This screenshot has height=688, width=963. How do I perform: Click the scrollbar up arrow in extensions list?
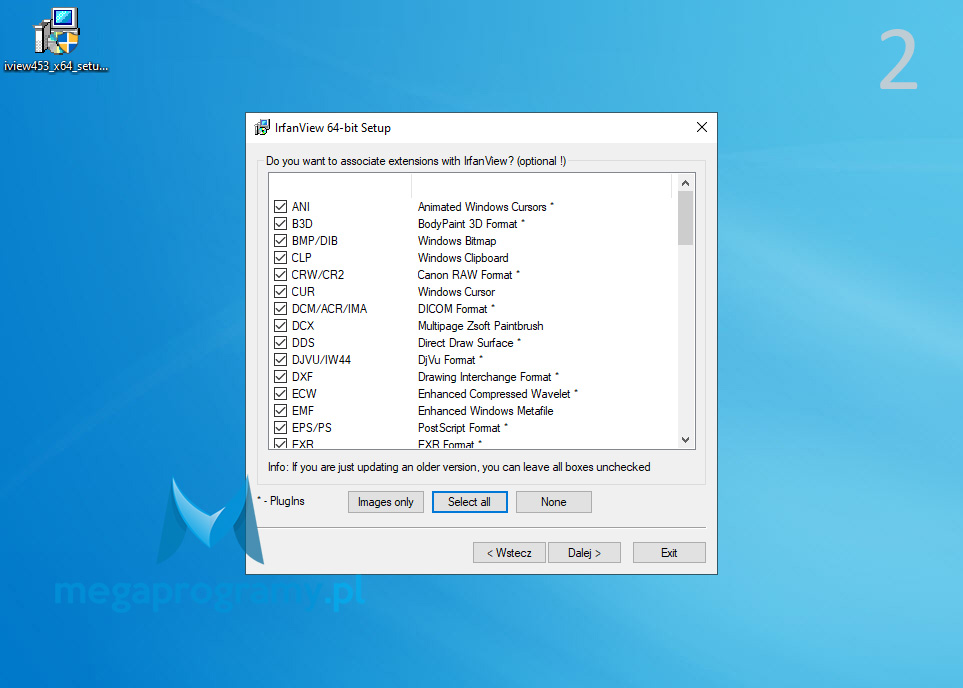coord(686,183)
